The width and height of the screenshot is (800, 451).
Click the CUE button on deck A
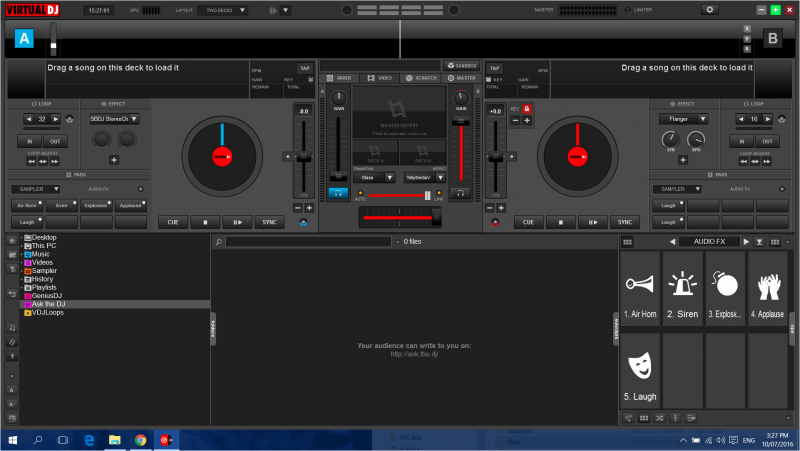click(173, 222)
